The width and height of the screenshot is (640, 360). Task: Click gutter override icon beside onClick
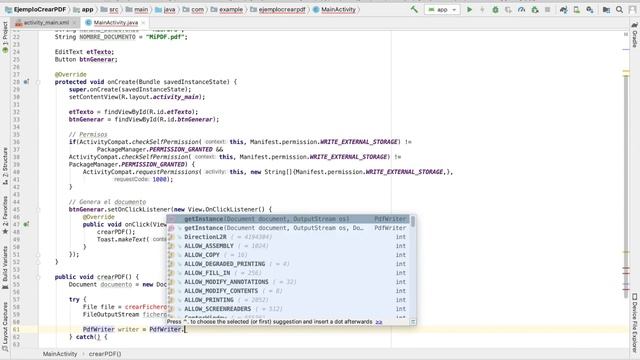[26, 224]
